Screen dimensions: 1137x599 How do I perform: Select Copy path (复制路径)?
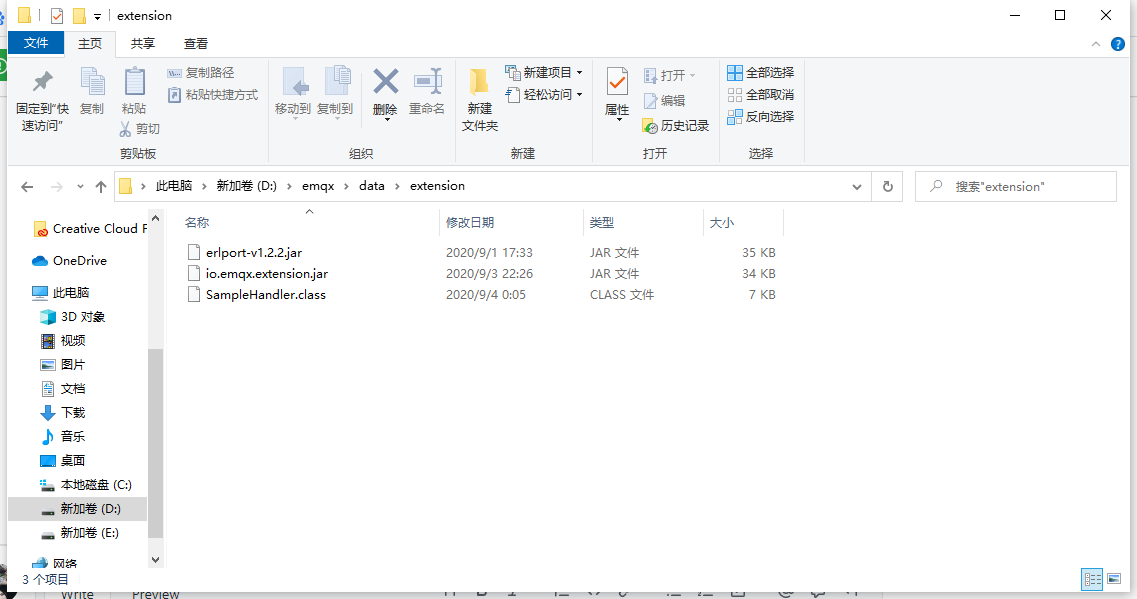pyautogui.click(x=202, y=73)
